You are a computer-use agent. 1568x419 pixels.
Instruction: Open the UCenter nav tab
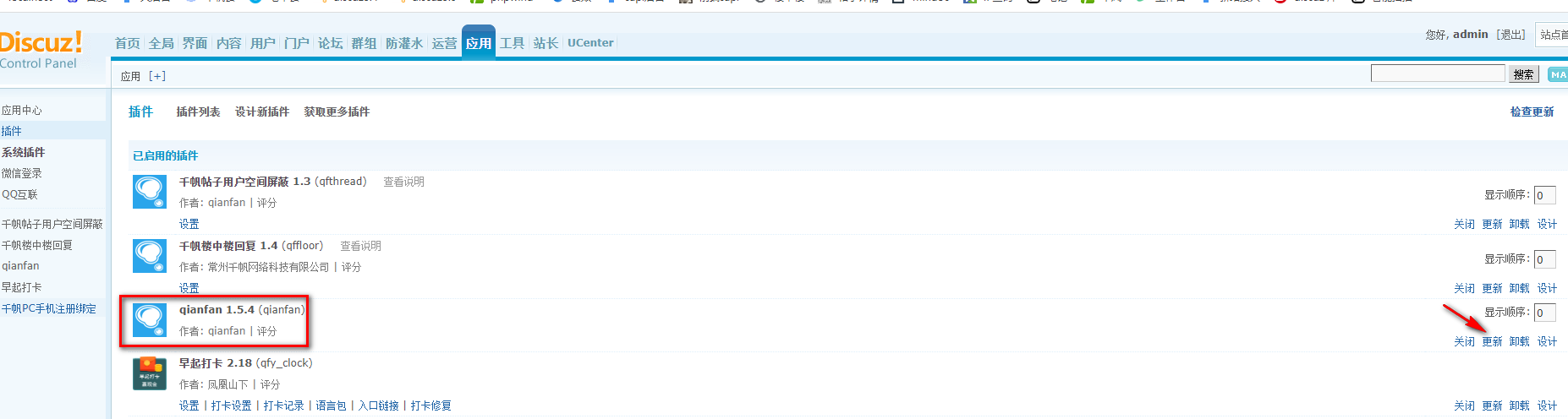(590, 43)
